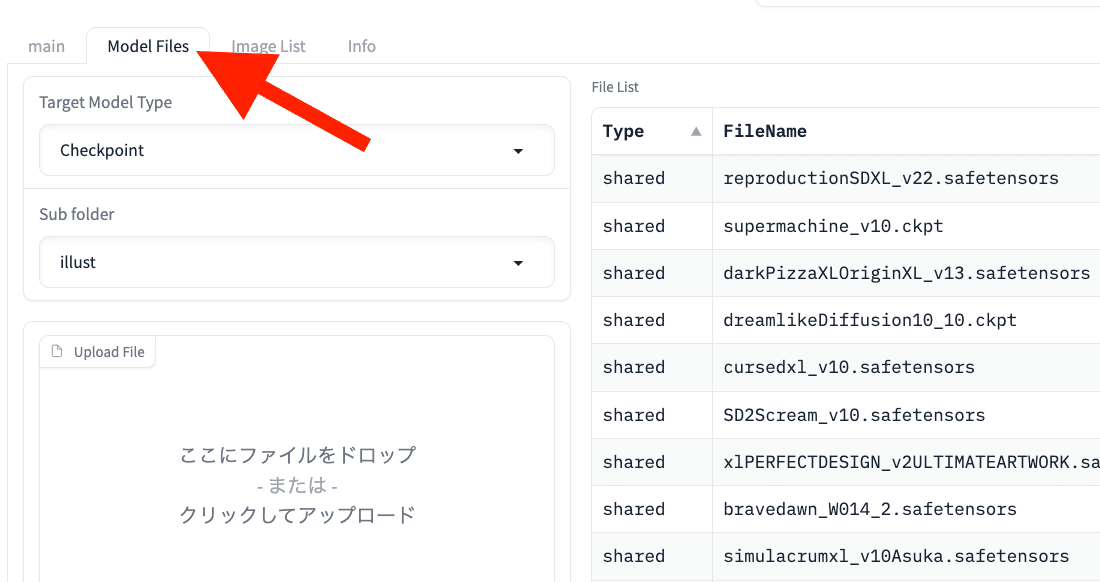This screenshot has height=582, width=1100.
Task: Go to the Info tab
Action: tap(362, 46)
